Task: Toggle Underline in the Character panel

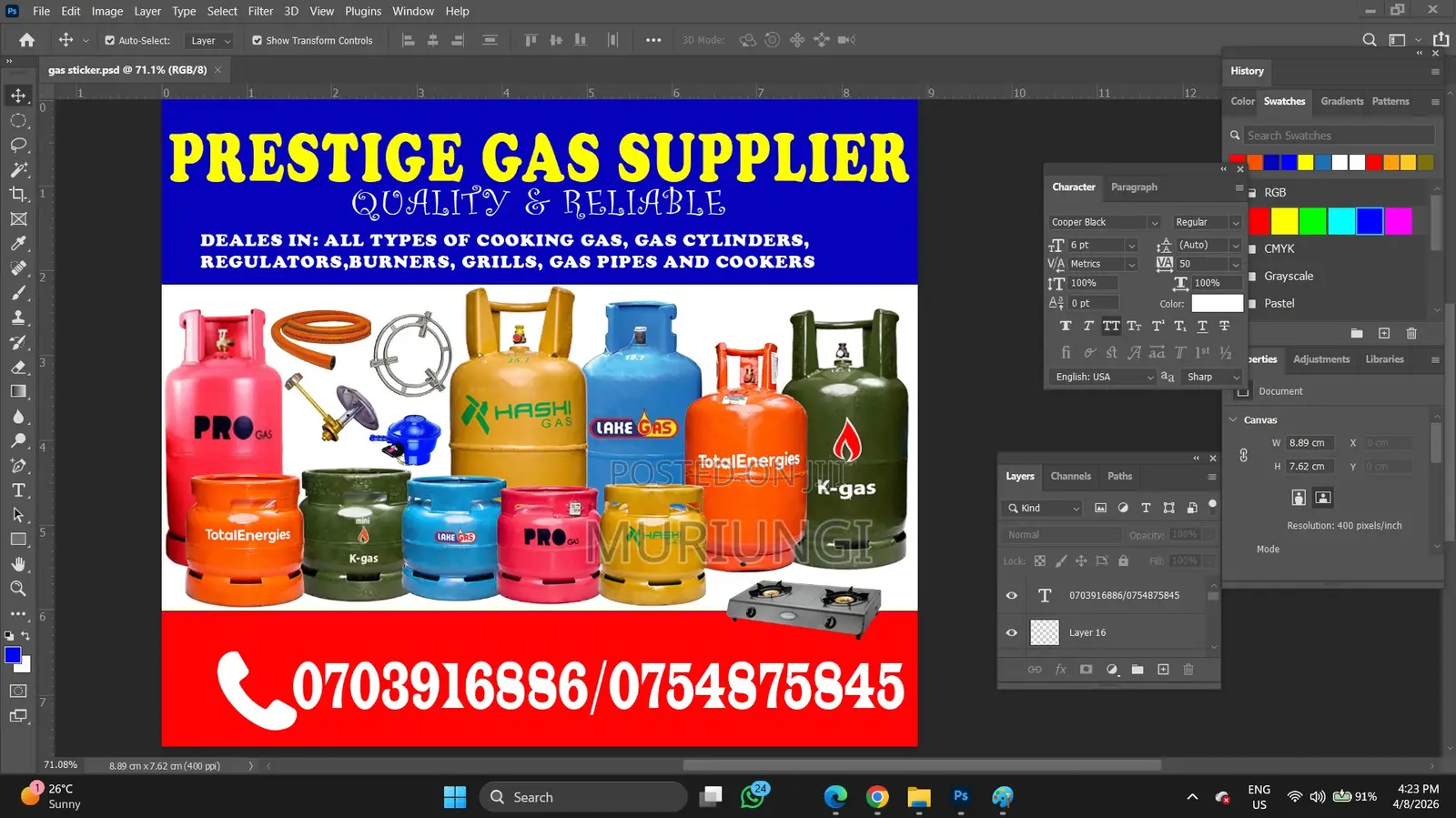Action: (x=1202, y=326)
